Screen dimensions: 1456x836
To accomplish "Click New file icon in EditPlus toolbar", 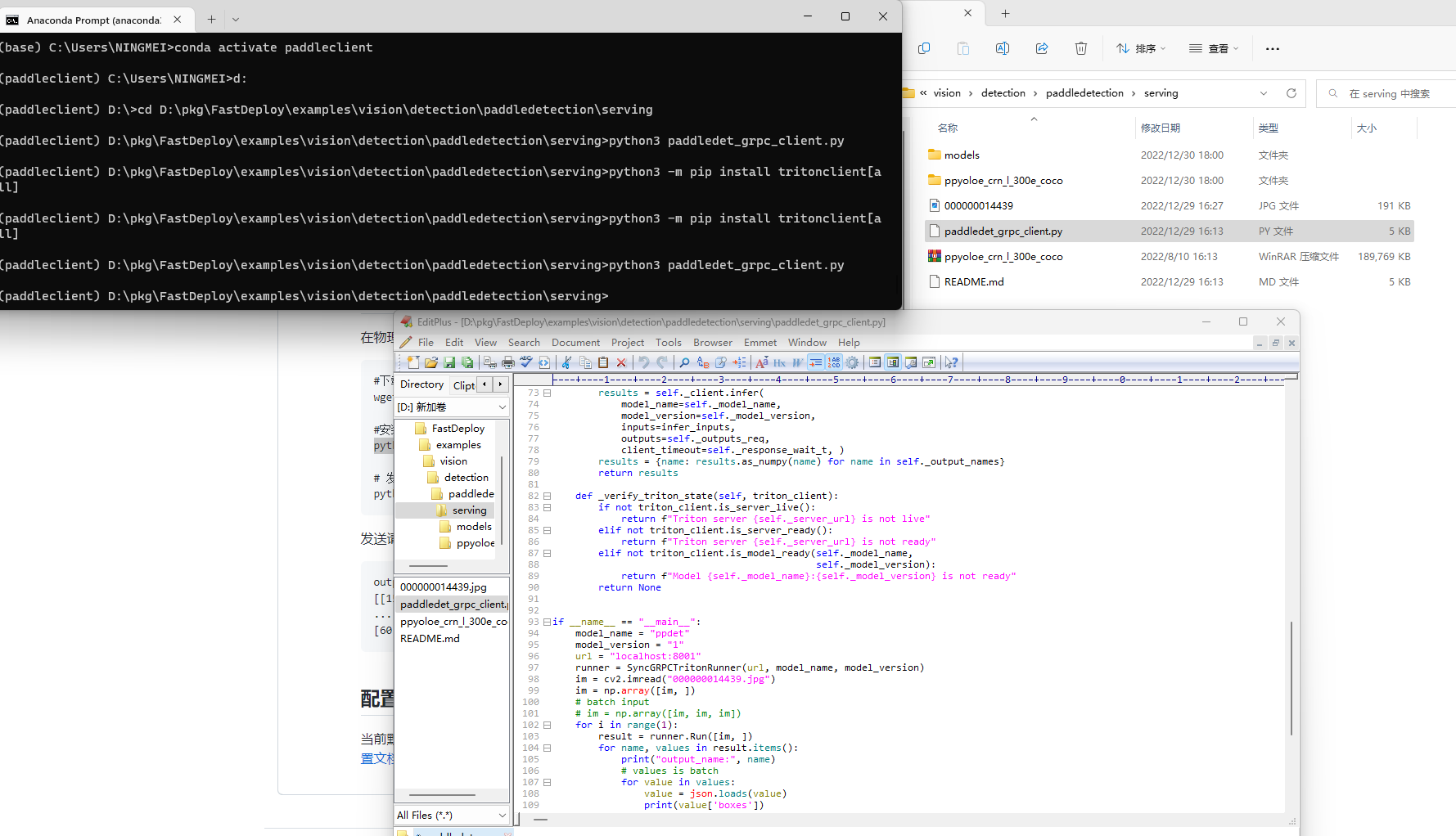I will [412, 362].
